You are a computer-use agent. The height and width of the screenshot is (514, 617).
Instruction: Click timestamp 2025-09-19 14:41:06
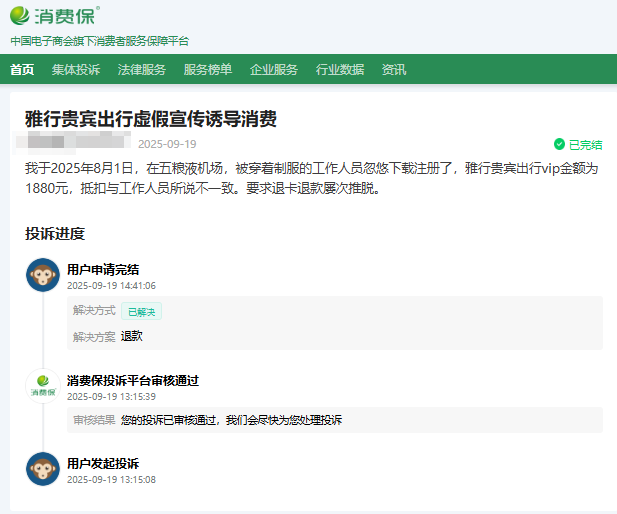pyautogui.click(x=111, y=286)
